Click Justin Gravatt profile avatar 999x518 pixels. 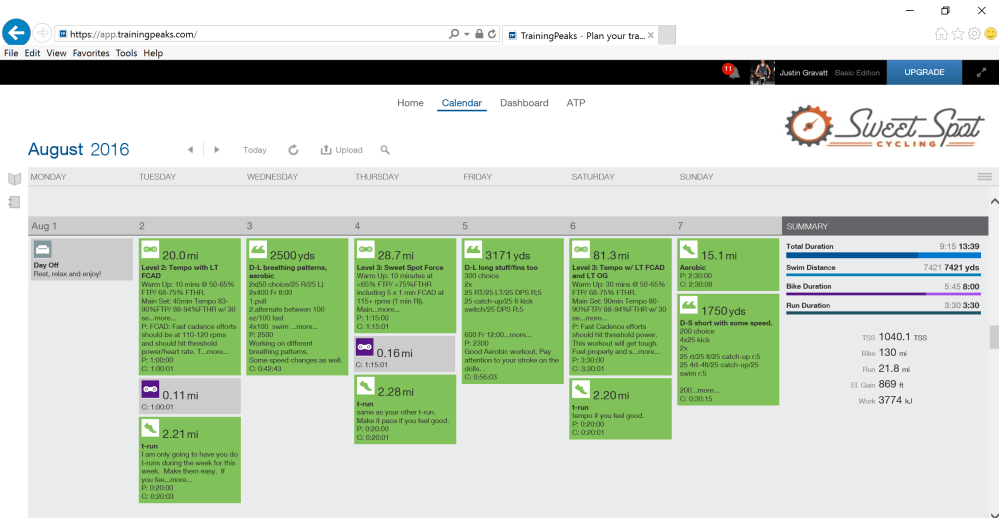pos(763,72)
